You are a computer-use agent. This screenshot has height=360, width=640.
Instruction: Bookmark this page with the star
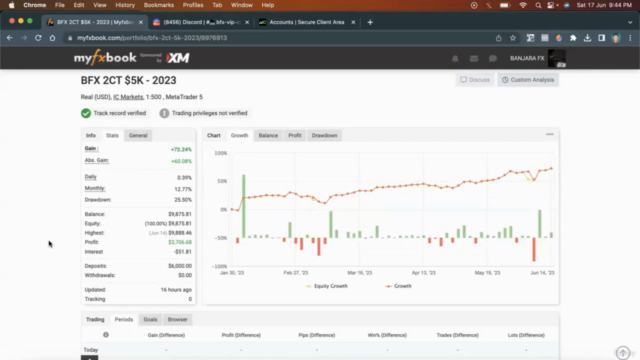513,38
